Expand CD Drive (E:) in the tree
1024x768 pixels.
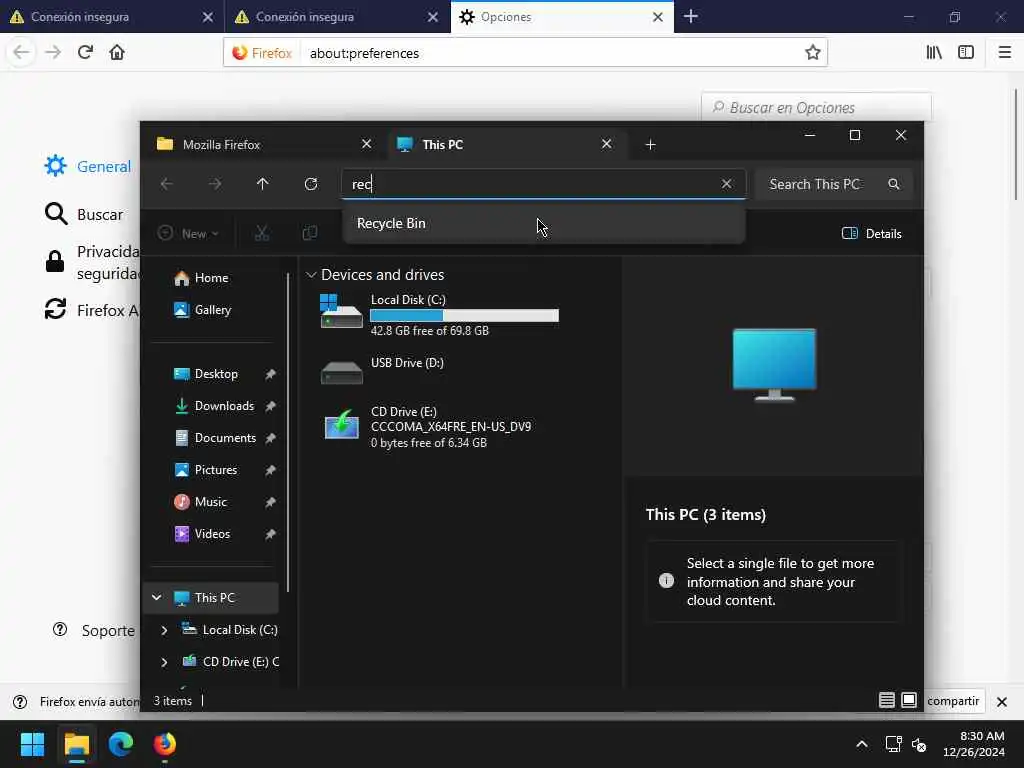click(x=165, y=662)
